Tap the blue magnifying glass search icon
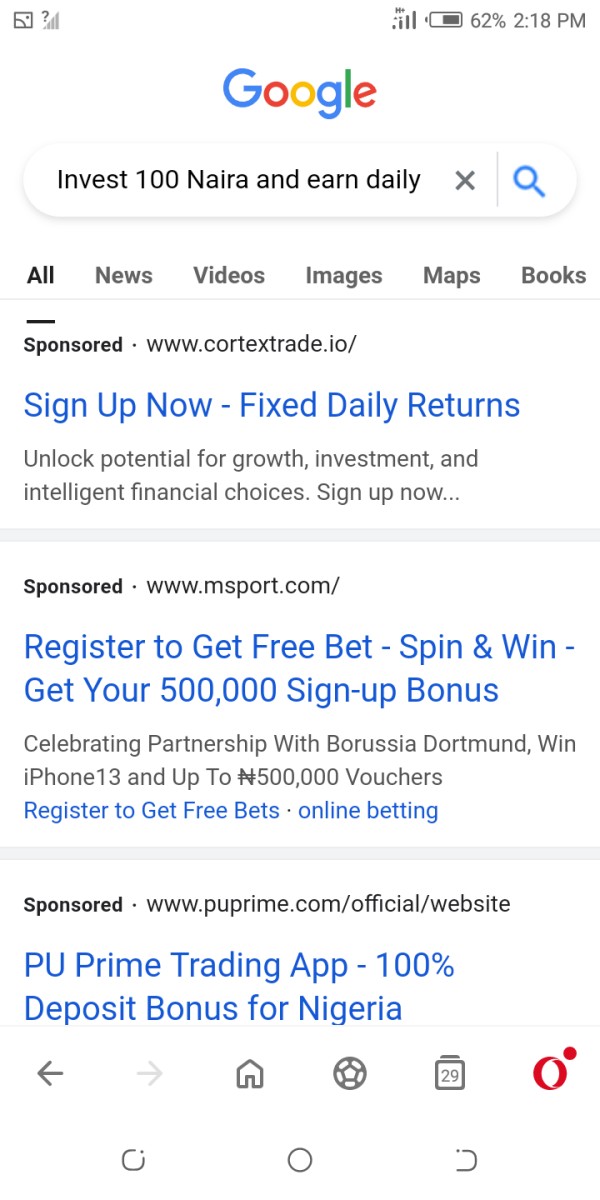Image resolution: width=600 pixels, height=1200 pixels. coord(528,180)
